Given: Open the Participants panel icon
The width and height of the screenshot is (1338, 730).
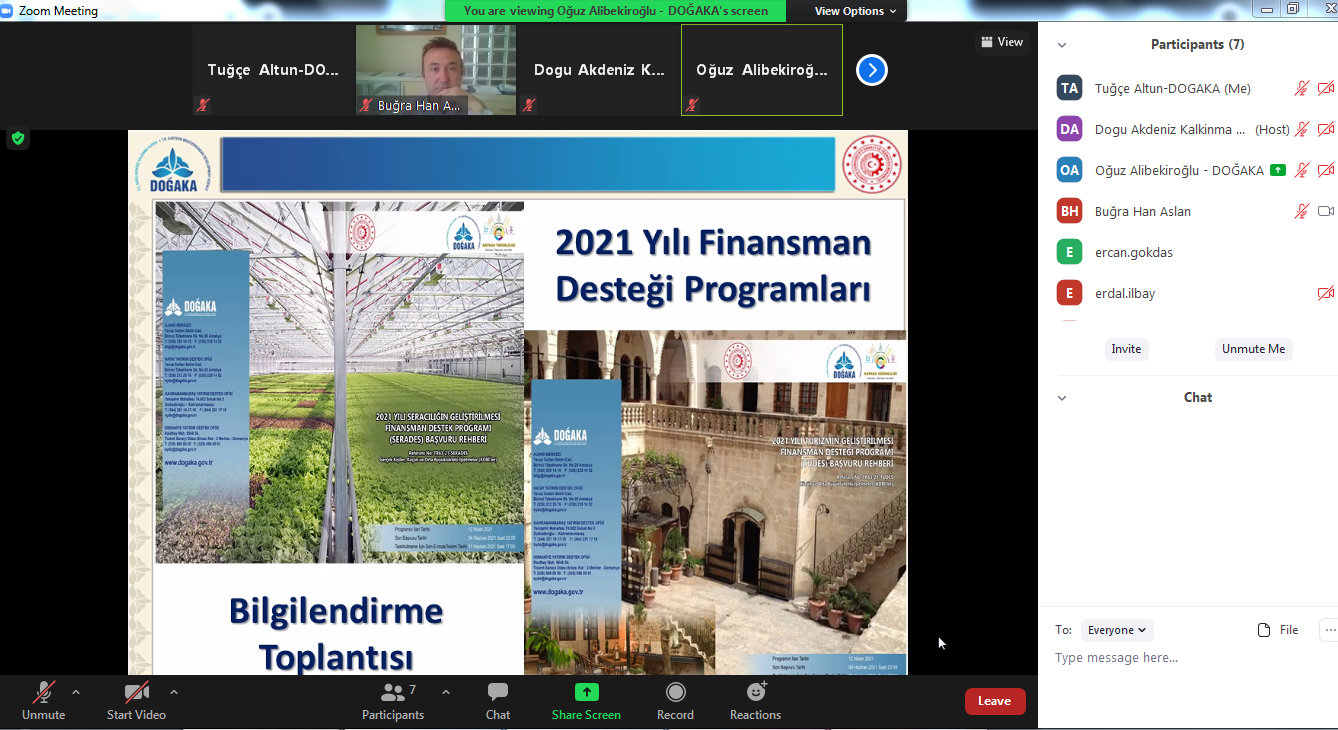Looking at the screenshot, I should pyautogui.click(x=393, y=692).
